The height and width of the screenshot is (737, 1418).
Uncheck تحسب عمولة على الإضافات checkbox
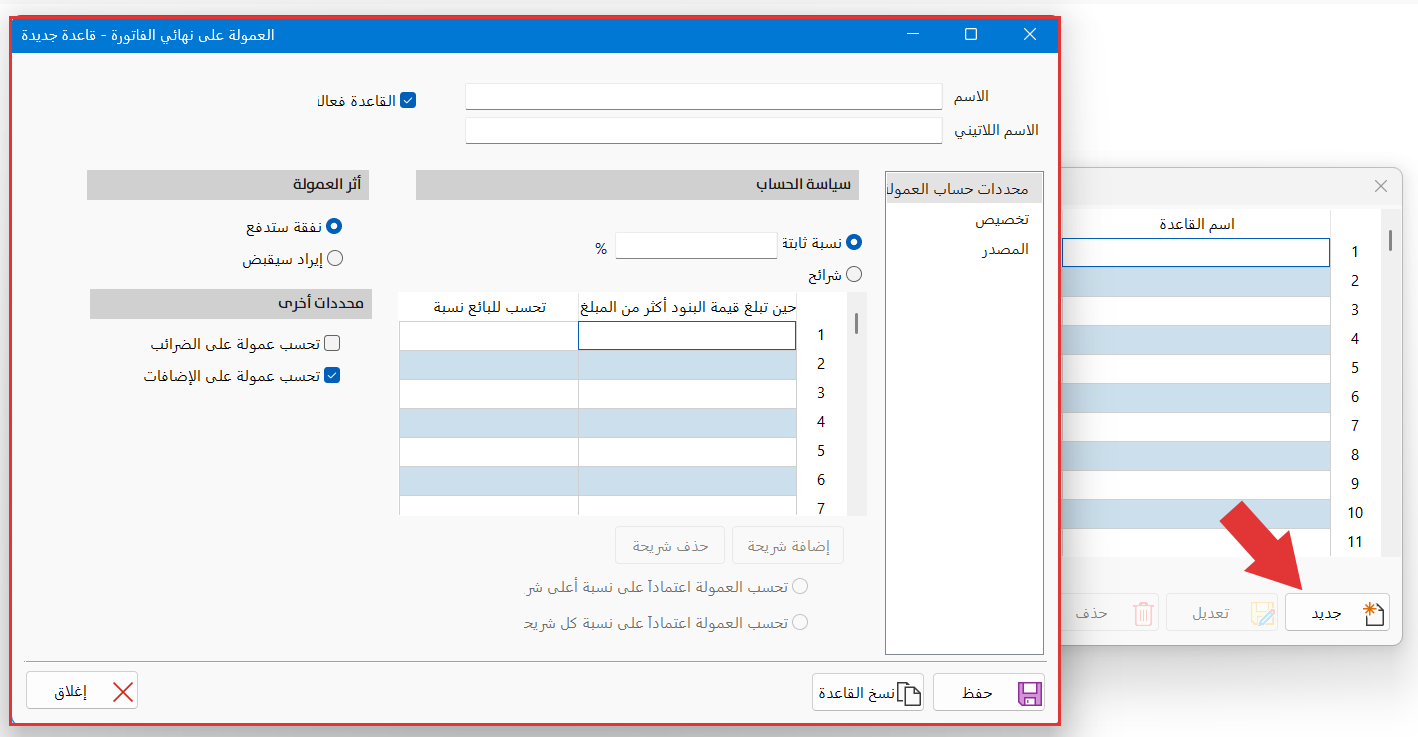(x=333, y=376)
